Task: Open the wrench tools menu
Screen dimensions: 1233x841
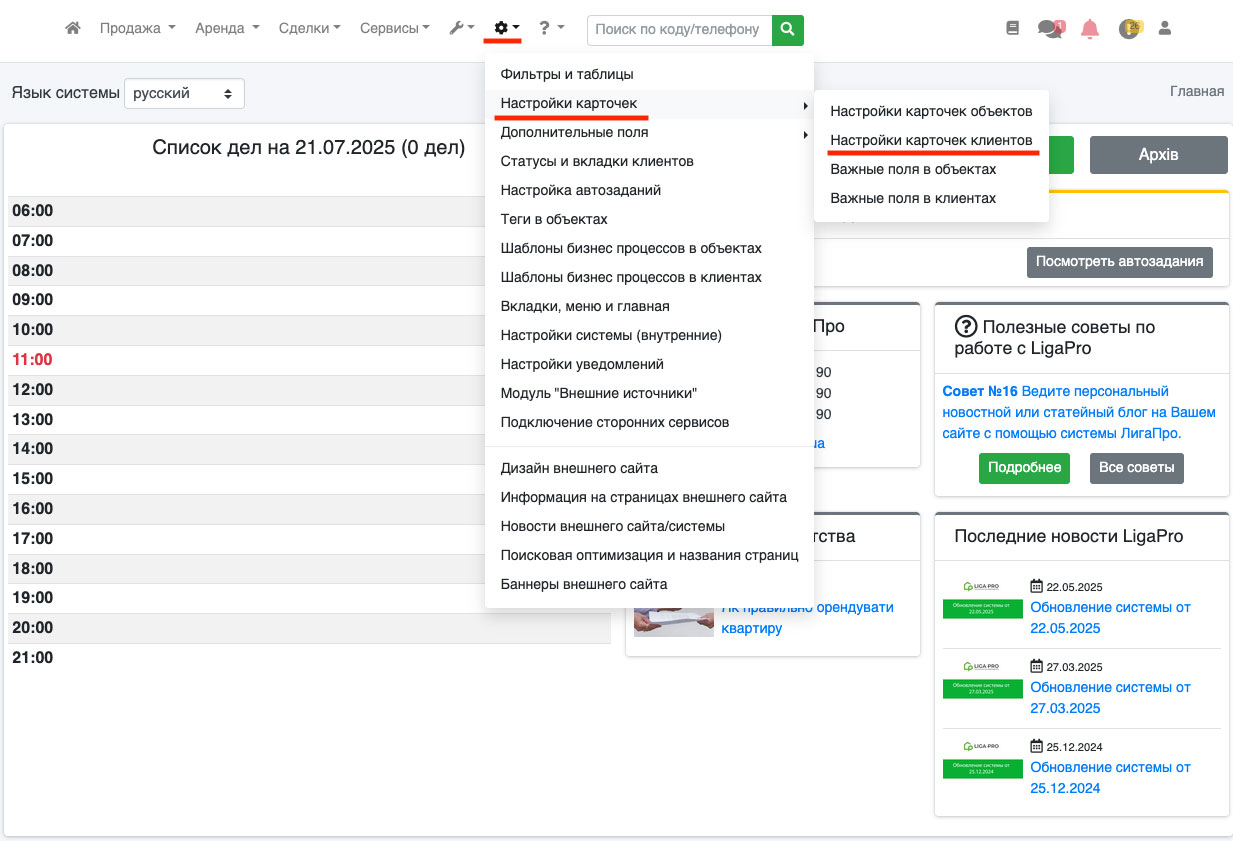Action: click(x=461, y=29)
